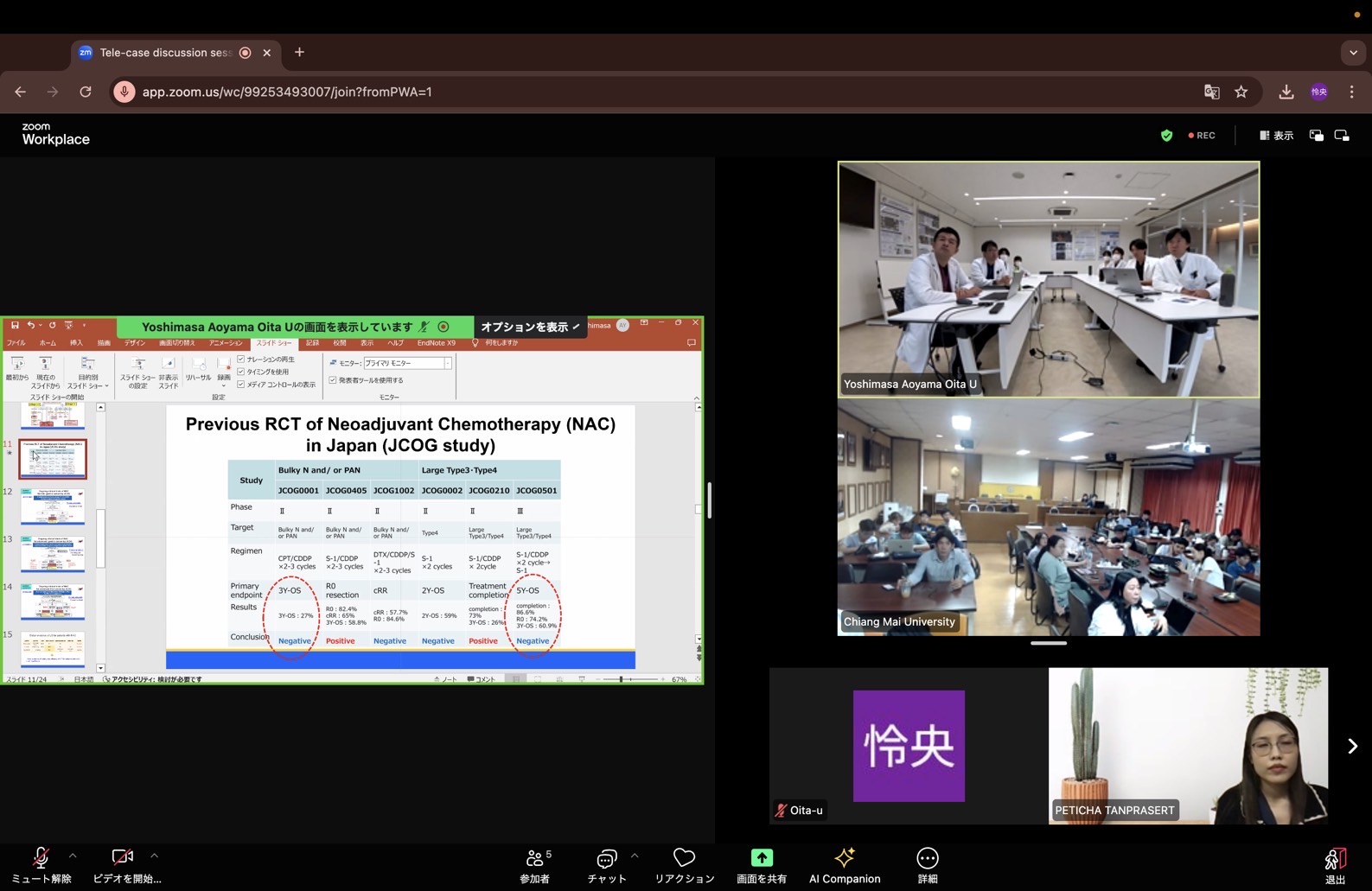This screenshot has width=1372, height=891.
Task: Click the browser profile avatar
Action: (1319, 92)
